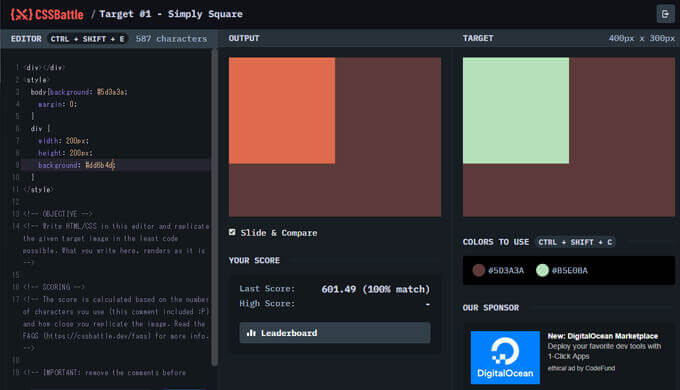
Task: Click the OUTPUT panel header label
Action: (244, 38)
